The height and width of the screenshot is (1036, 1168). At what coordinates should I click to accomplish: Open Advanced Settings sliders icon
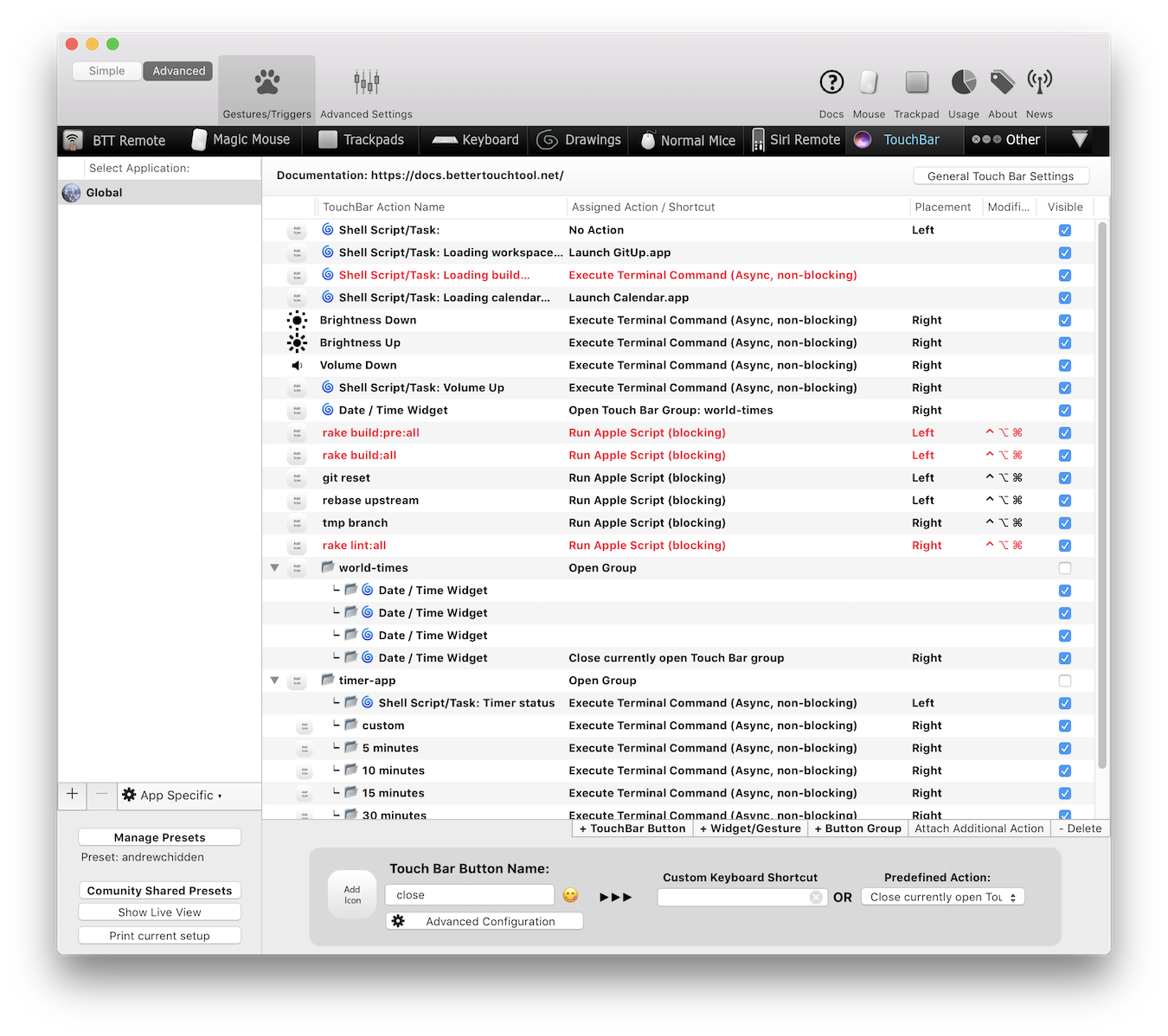pyautogui.click(x=366, y=83)
